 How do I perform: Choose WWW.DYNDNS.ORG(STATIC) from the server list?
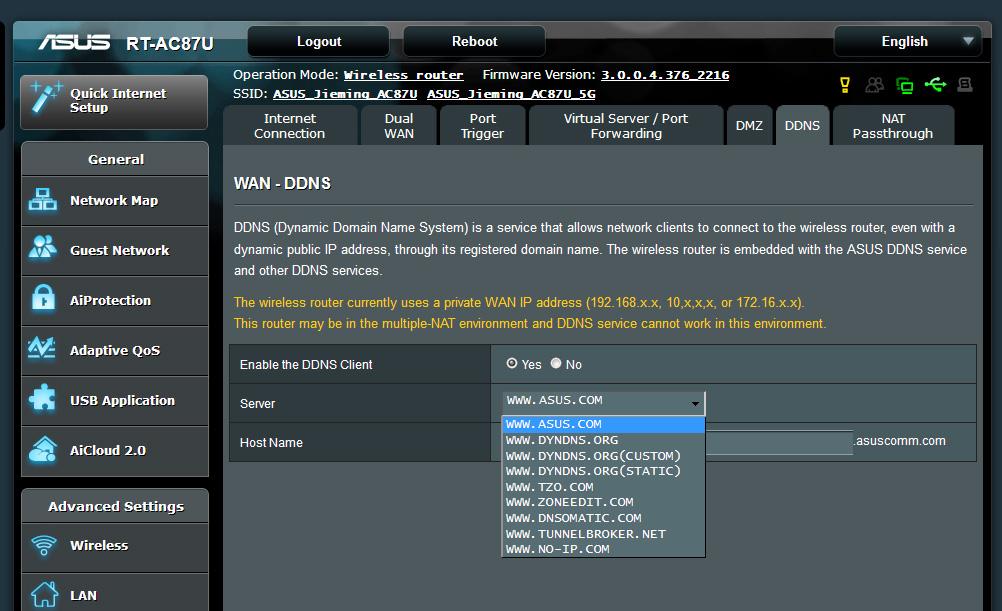pyautogui.click(x=604, y=471)
